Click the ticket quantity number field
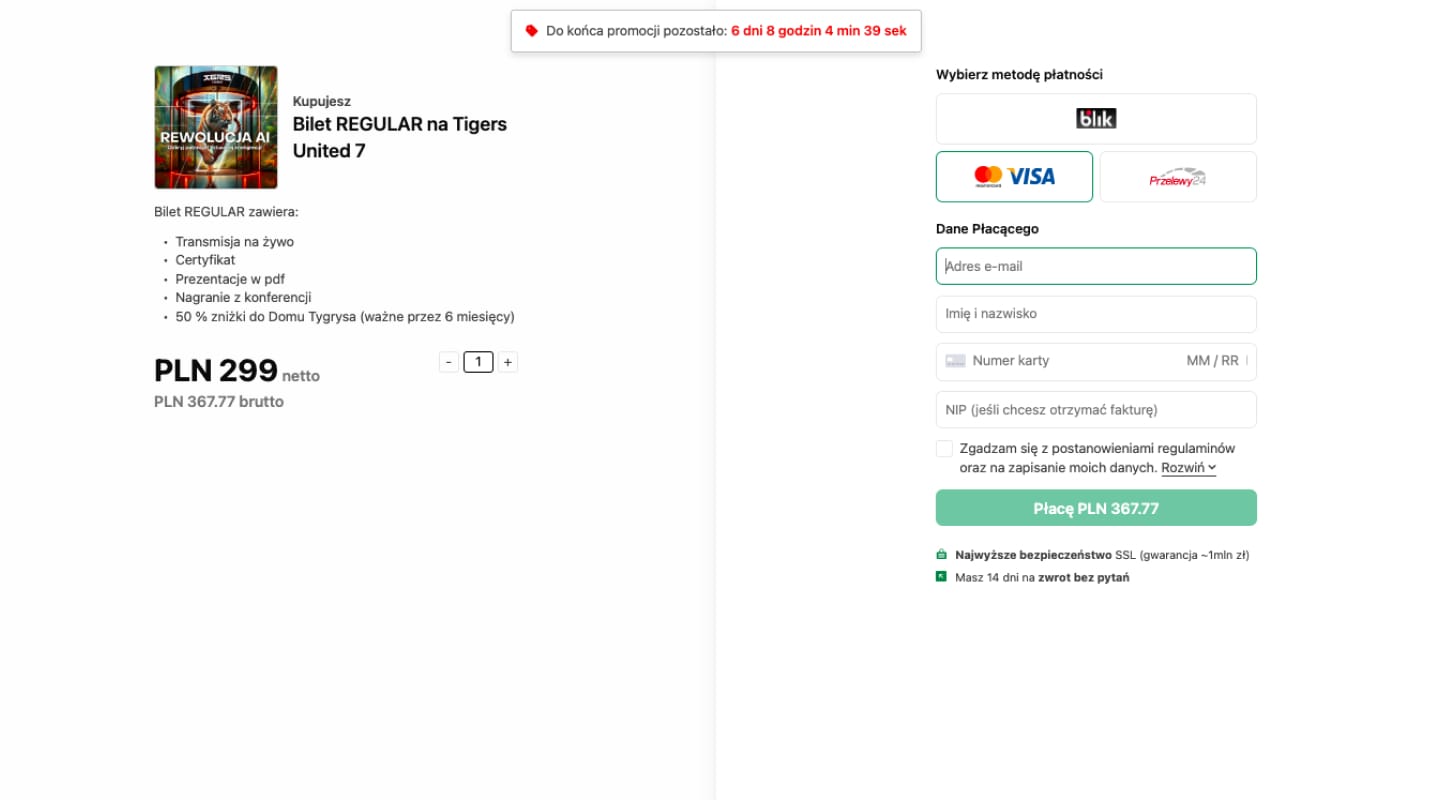Image resolution: width=1440 pixels, height=800 pixels. 478,362
